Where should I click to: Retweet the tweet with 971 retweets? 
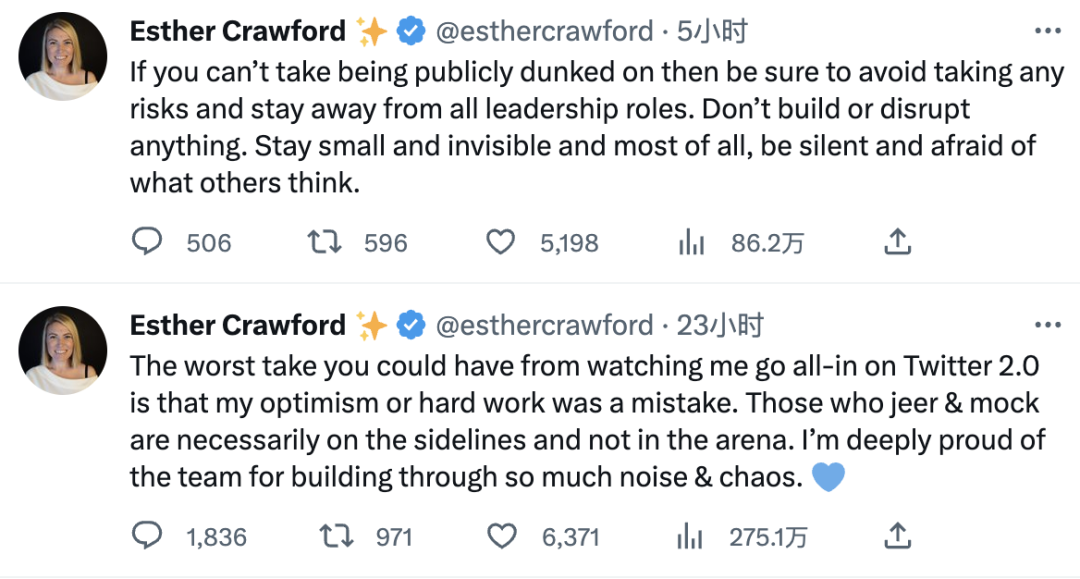336,536
